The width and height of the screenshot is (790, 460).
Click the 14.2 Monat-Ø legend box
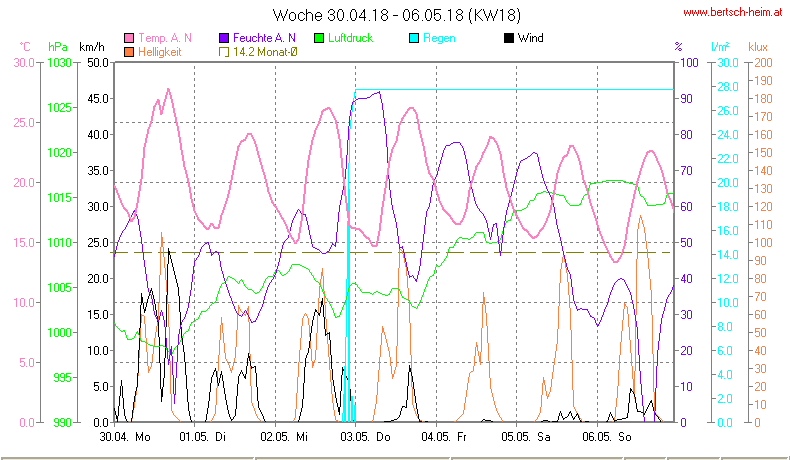[224, 51]
